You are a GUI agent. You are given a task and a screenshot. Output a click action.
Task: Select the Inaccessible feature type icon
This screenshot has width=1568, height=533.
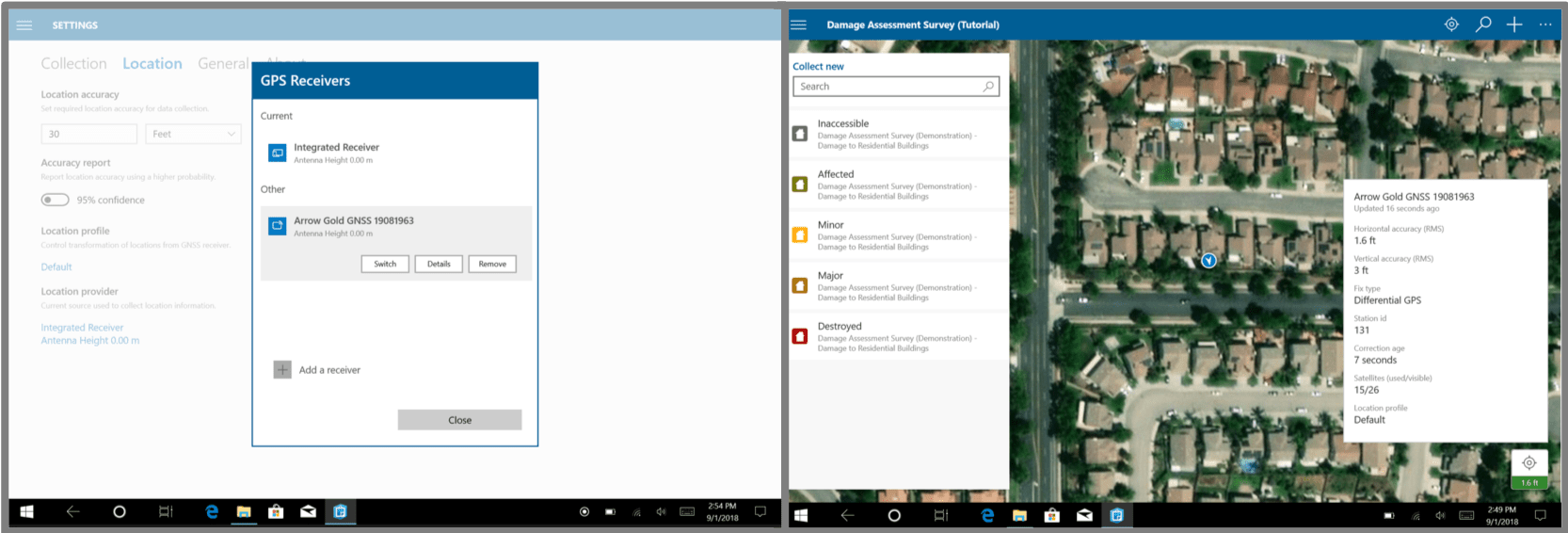(x=800, y=134)
